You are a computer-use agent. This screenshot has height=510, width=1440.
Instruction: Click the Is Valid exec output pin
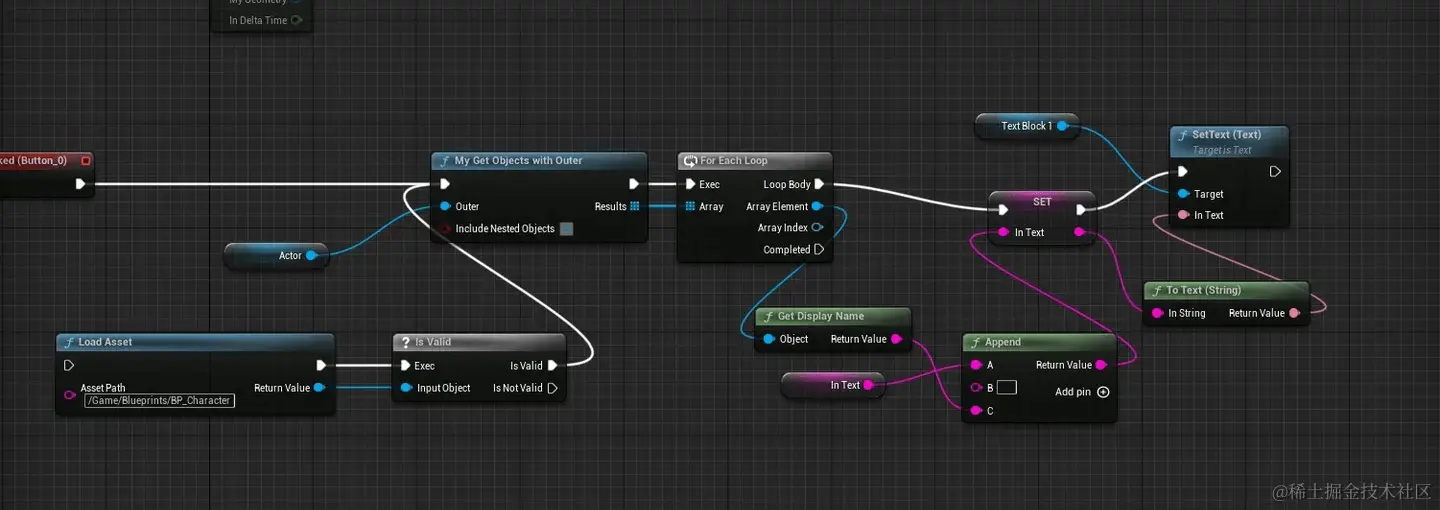[x=552, y=365]
